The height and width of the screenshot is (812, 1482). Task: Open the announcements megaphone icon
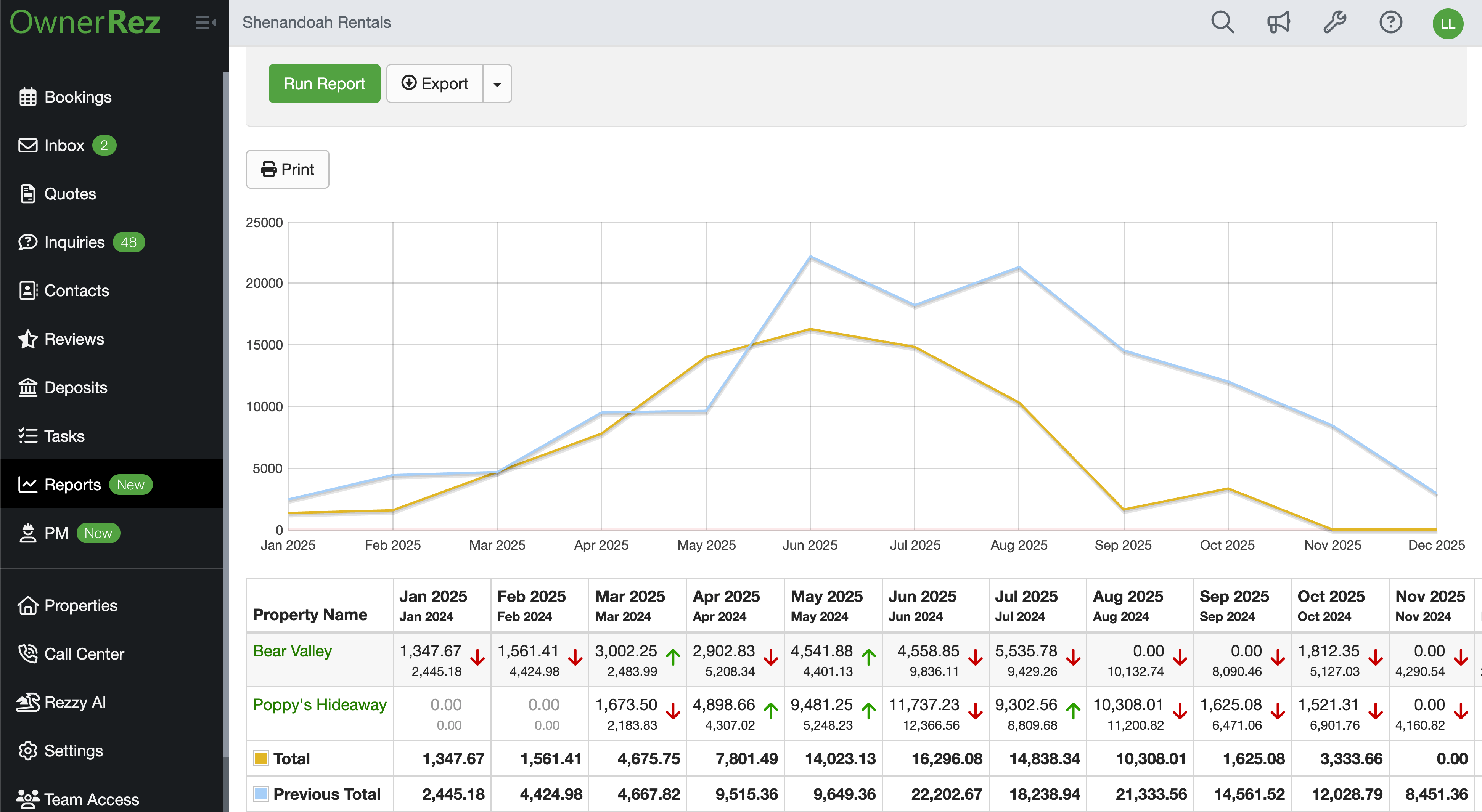click(1278, 22)
